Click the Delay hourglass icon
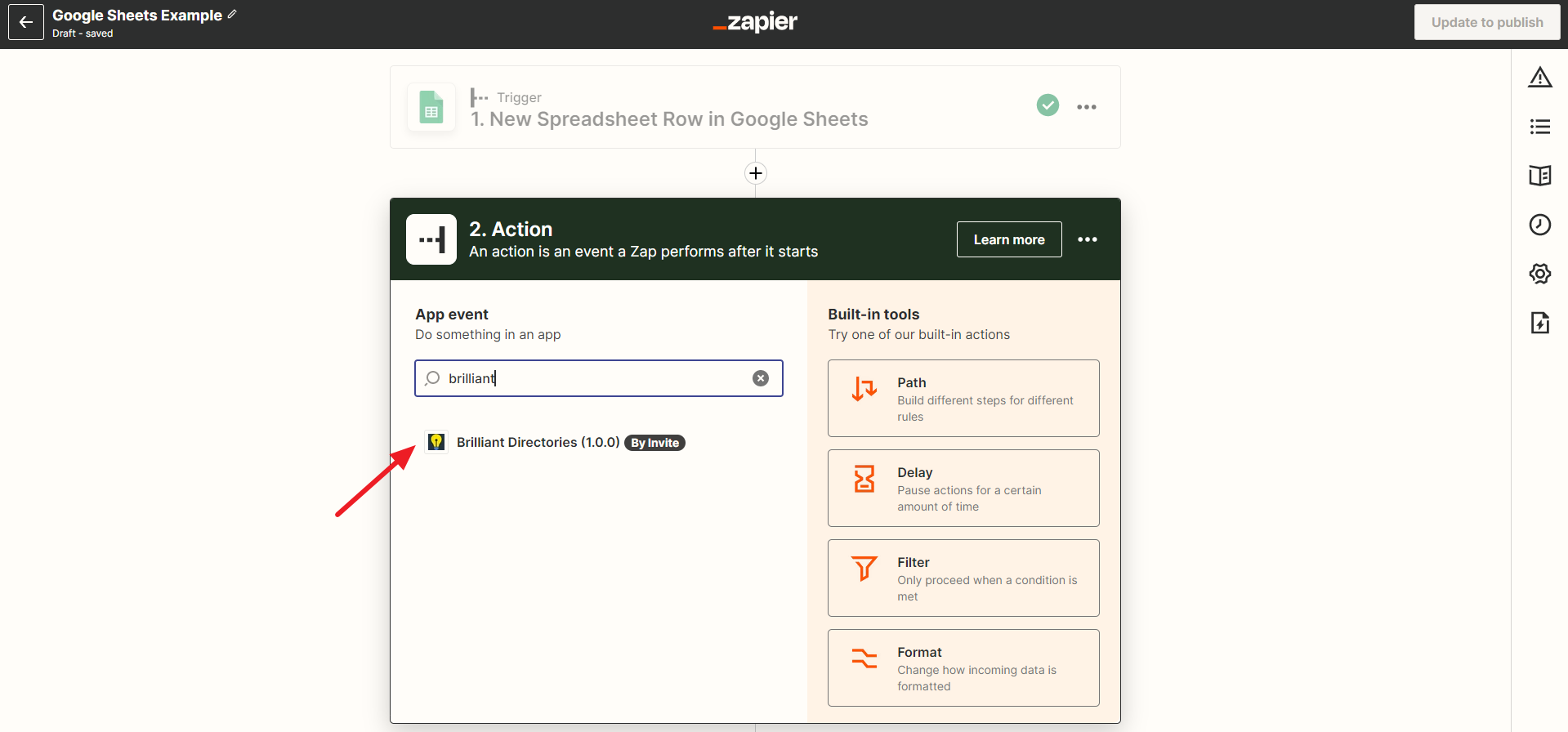 click(x=864, y=479)
